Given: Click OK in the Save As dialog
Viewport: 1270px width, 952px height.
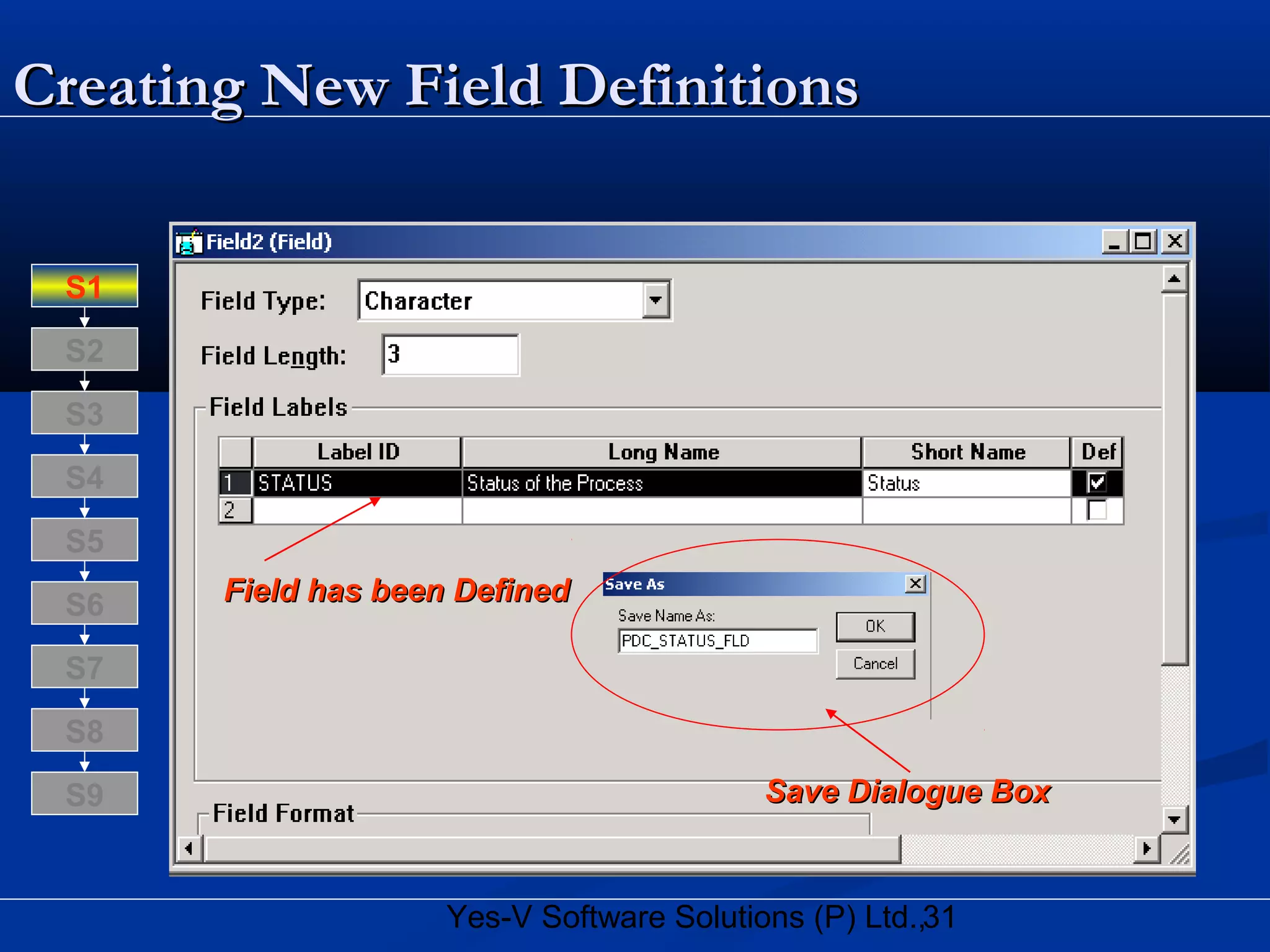Looking at the screenshot, I should 875,627.
